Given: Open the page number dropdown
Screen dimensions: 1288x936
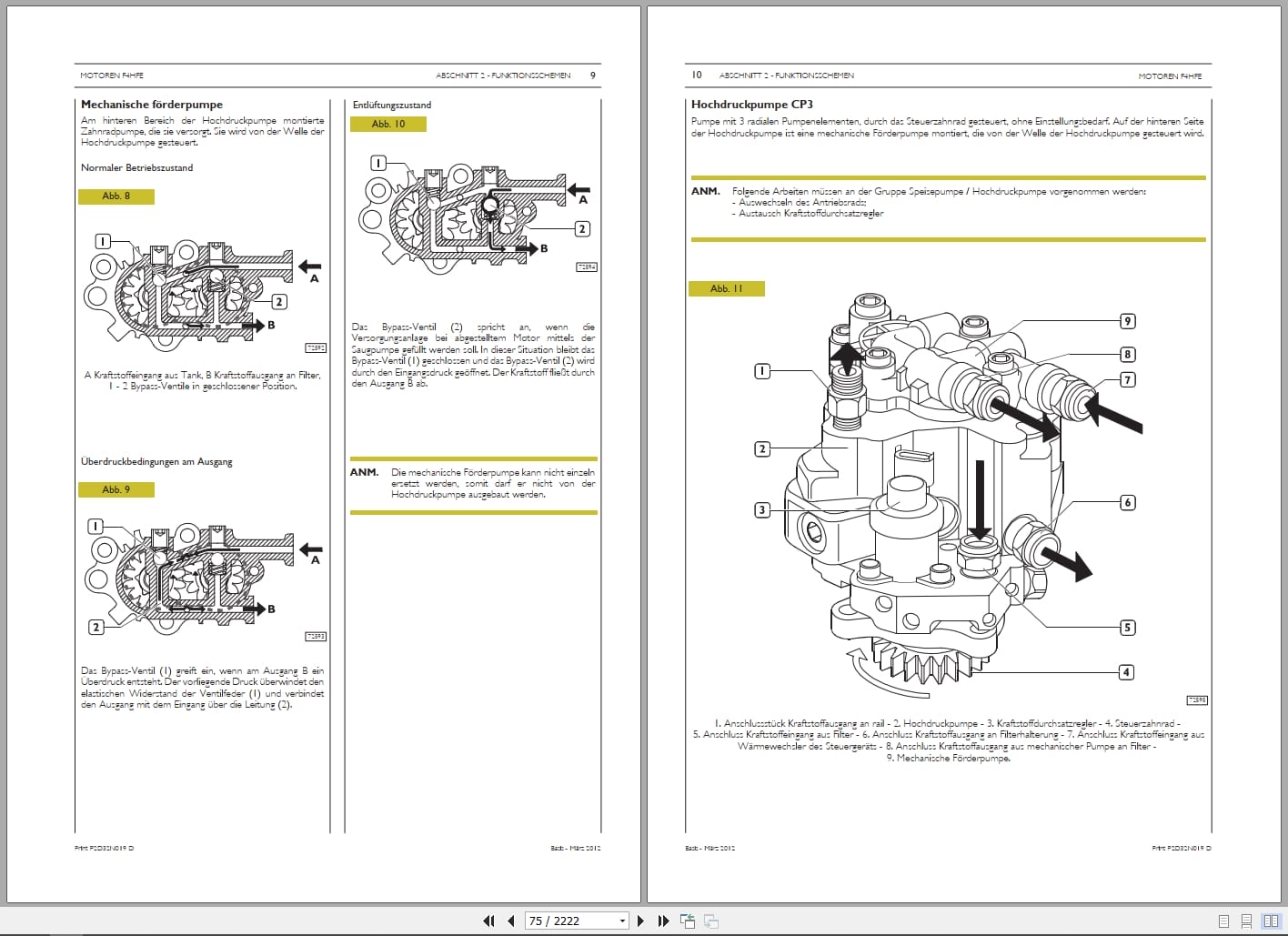Looking at the screenshot, I should pyautogui.click(x=621, y=921).
